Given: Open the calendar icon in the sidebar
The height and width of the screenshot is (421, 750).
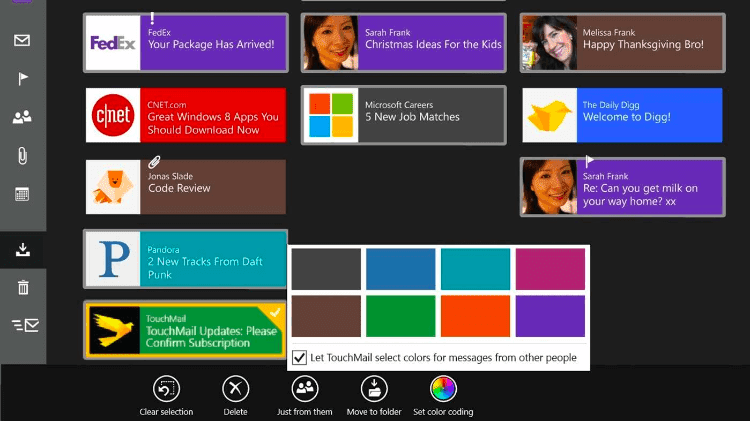Looking at the screenshot, I should pyautogui.click(x=21, y=194).
